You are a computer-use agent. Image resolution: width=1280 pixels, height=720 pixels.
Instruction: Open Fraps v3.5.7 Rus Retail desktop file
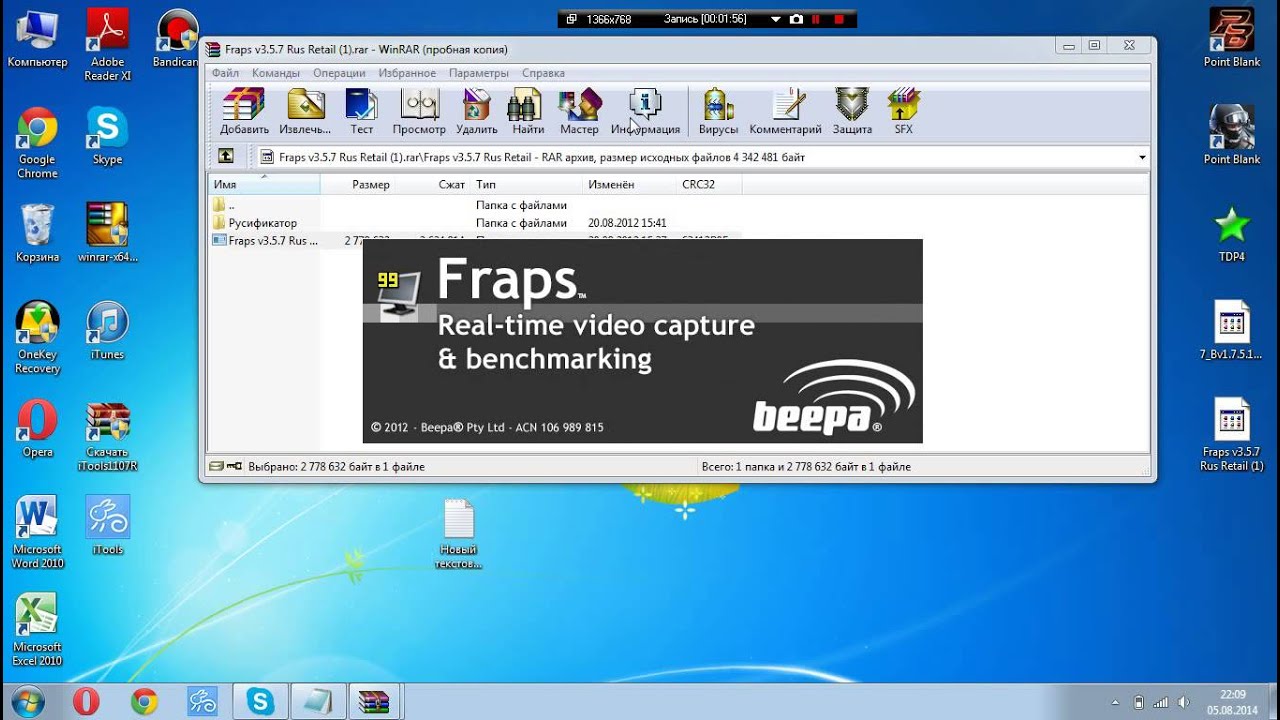coord(1231,435)
